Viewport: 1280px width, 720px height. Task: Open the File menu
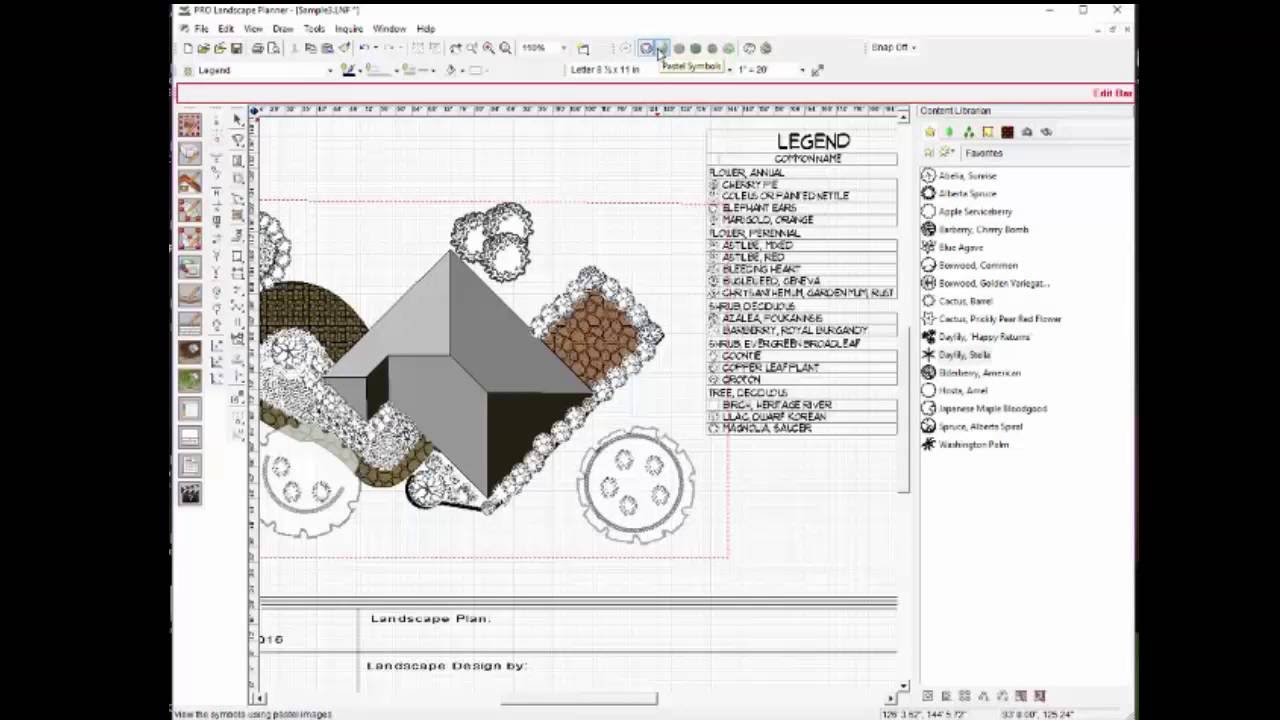tap(201, 29)
